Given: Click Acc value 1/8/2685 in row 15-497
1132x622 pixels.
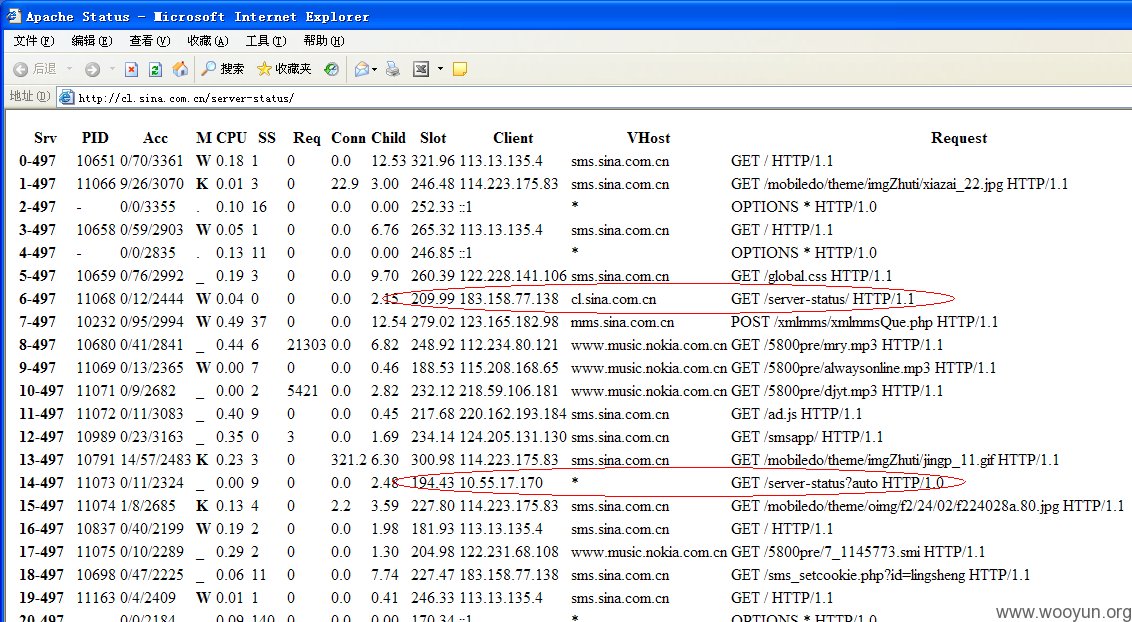Looking at the screenshot, I should point(148,506).
